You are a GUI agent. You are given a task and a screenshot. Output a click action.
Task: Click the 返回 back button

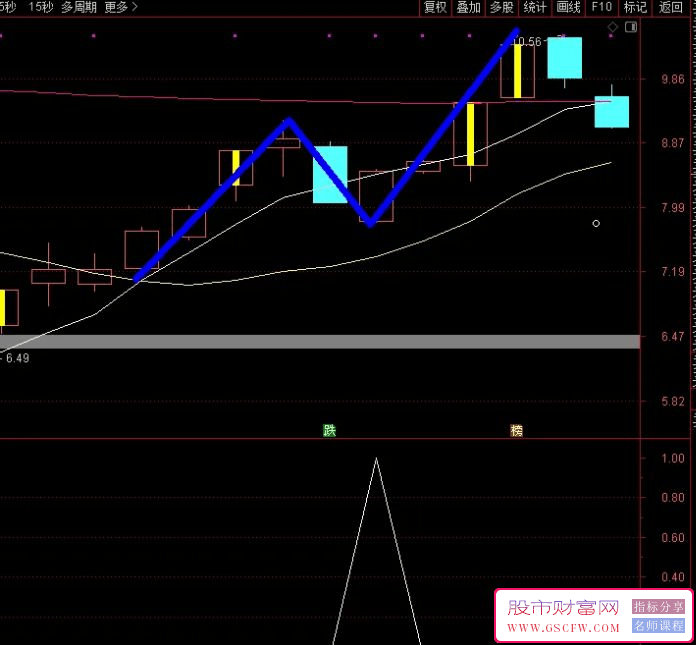click(670, 8)
